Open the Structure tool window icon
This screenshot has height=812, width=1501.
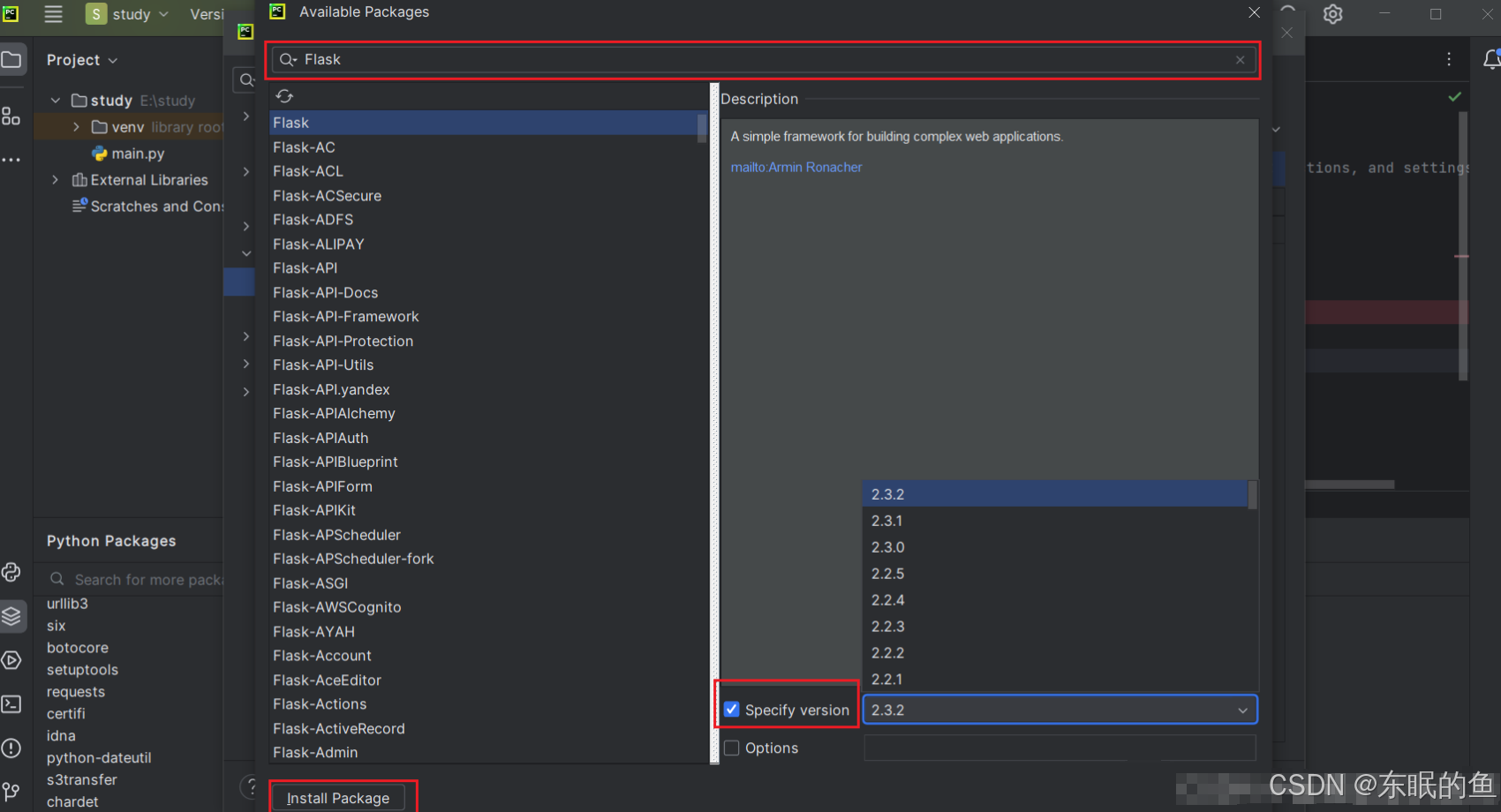[11, 116]
